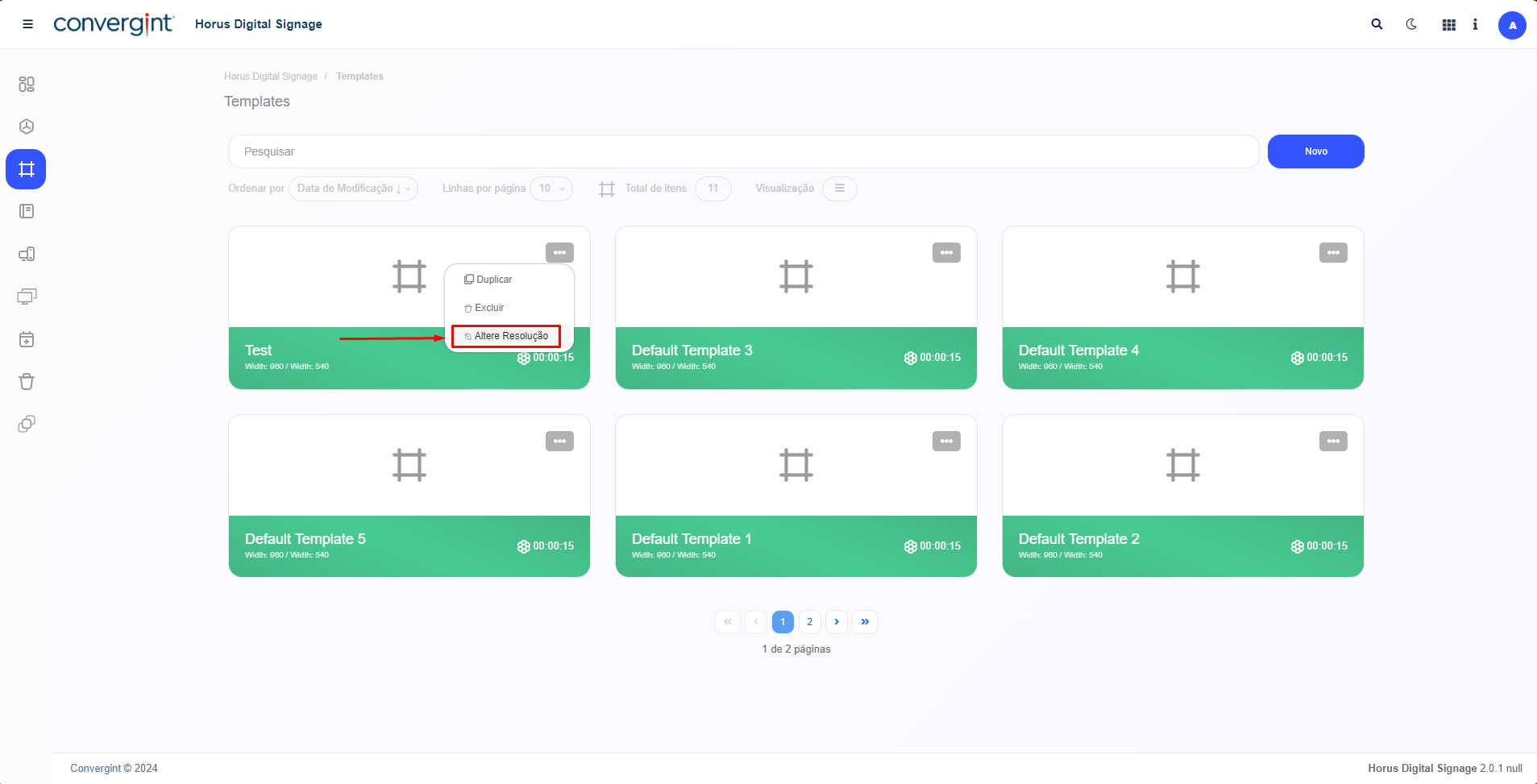The image size is (1537, 784).
Task: Open the trash icon in sidebar
Action: (x=27, y=381)
